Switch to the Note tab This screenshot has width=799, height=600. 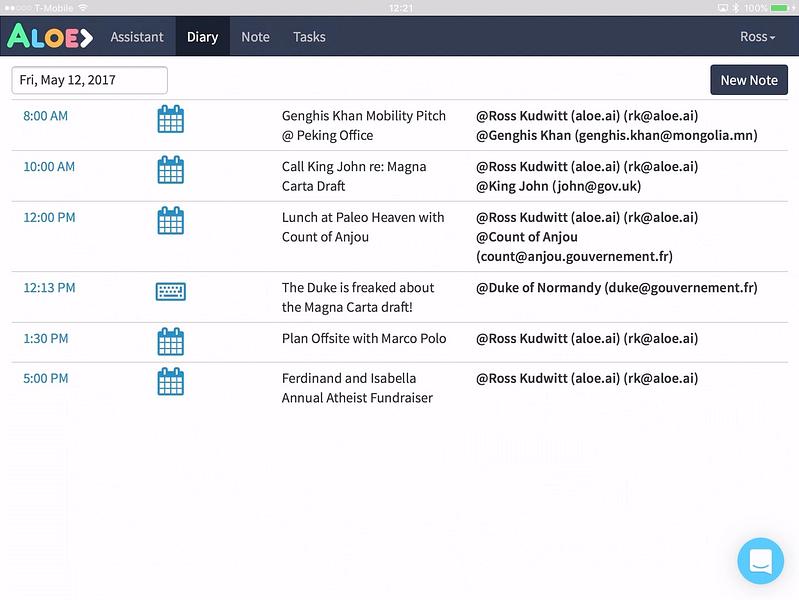pos(255,37)
